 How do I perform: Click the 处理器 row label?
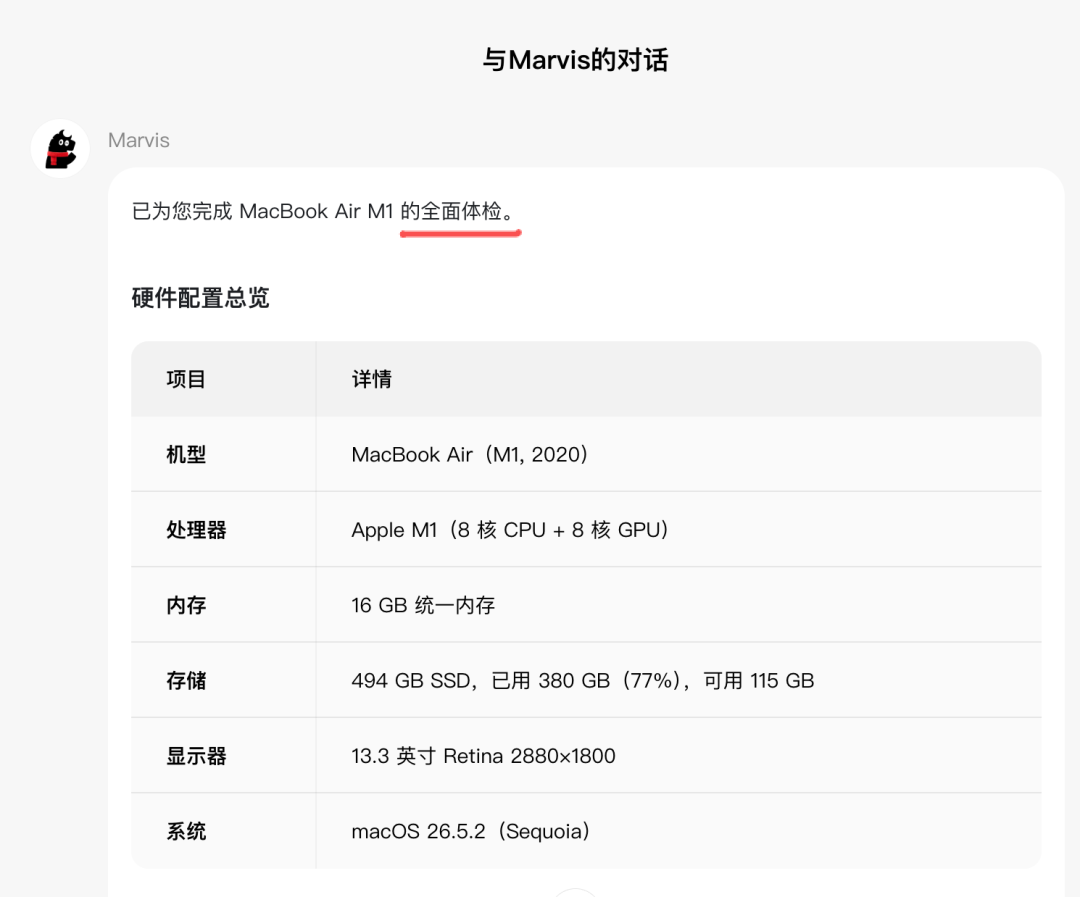pyautogui.click(x=196, y=530)
